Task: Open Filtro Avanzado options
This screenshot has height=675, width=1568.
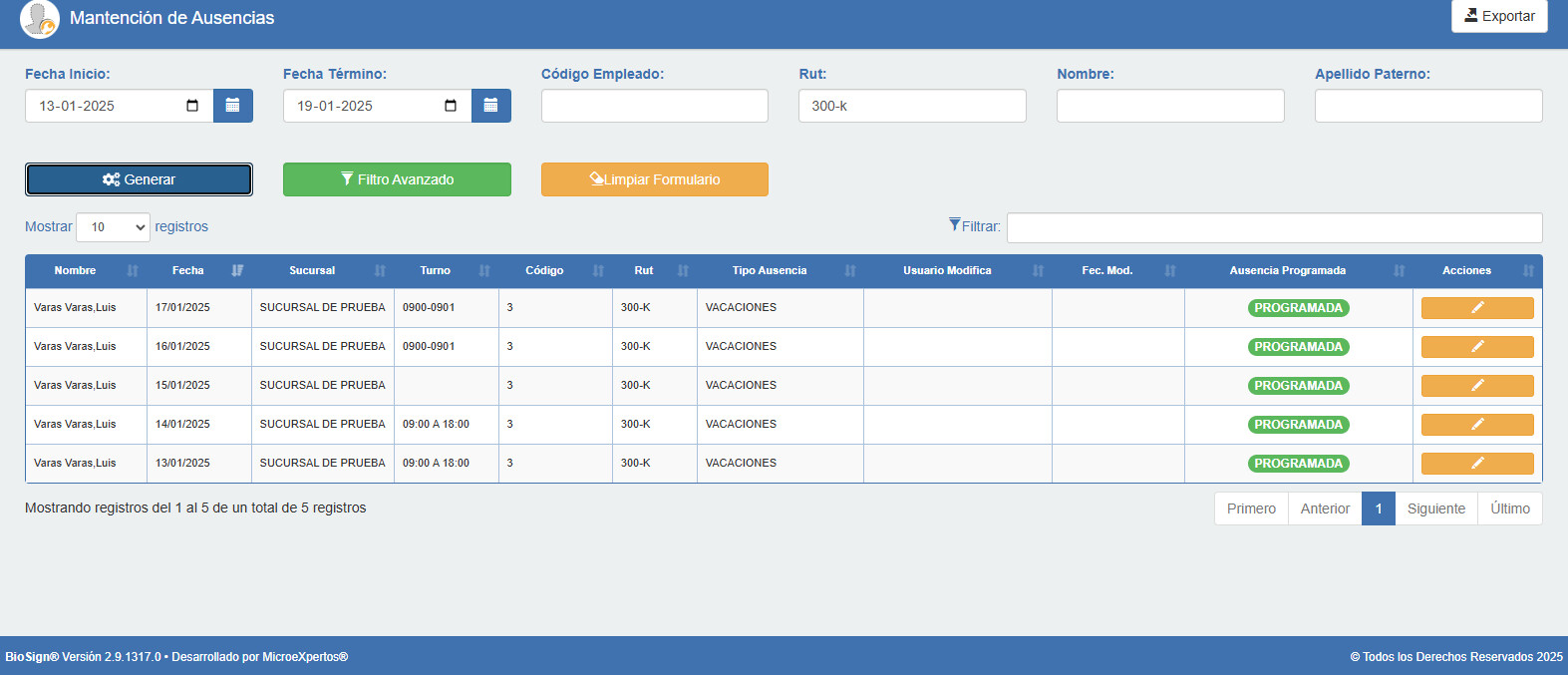Action: click(397, 179)
